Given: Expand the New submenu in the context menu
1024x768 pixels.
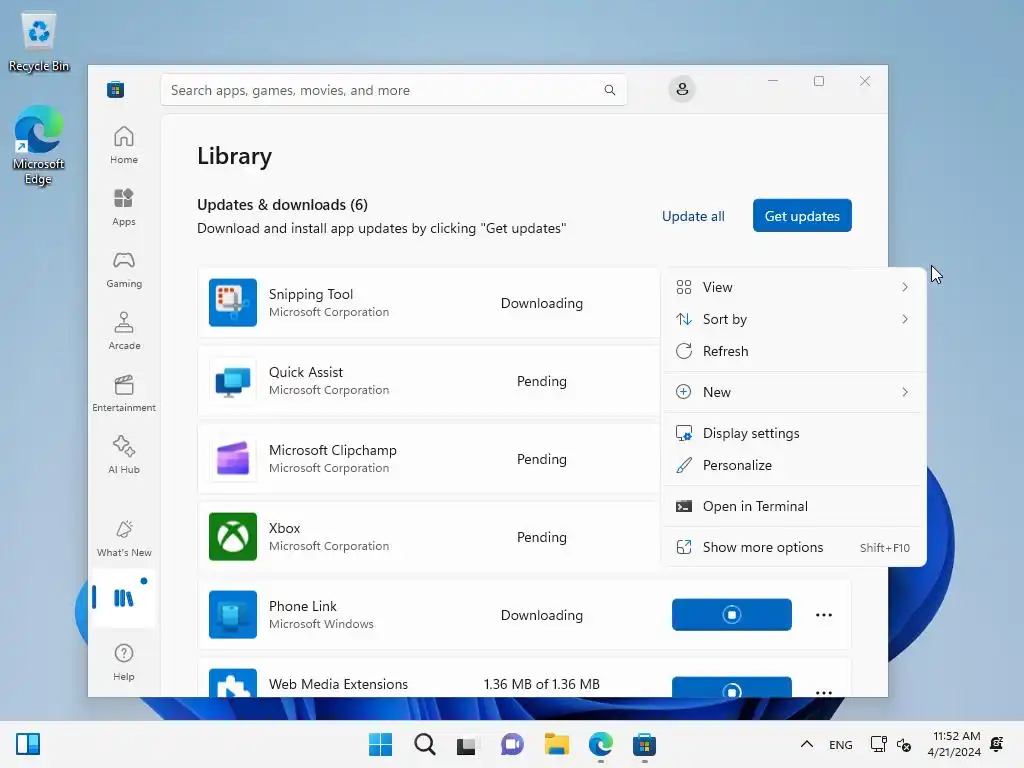Looking at the screenshot, I should [793, 392].
